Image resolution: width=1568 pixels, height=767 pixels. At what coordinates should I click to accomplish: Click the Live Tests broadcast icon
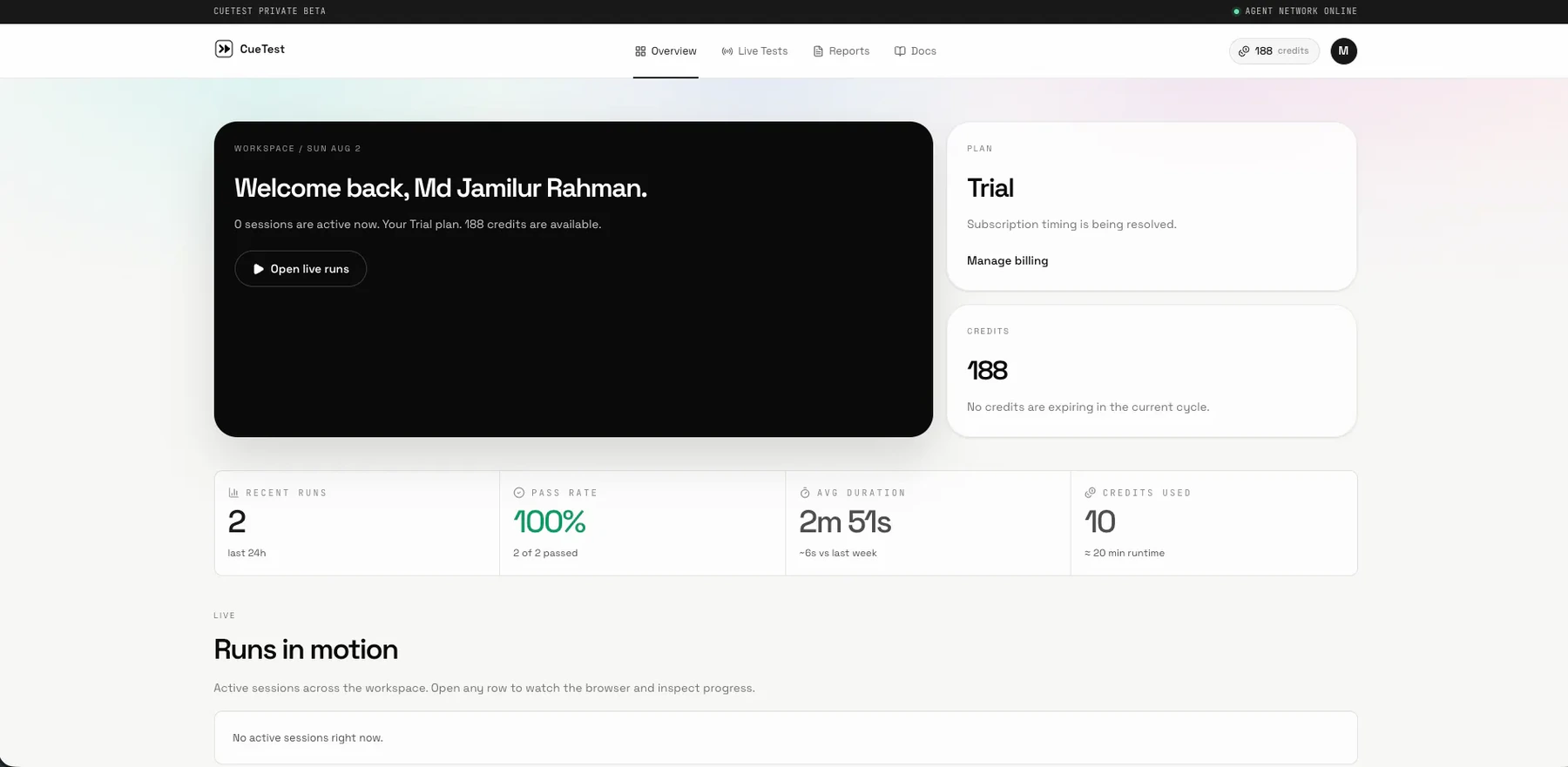point(727,51)
